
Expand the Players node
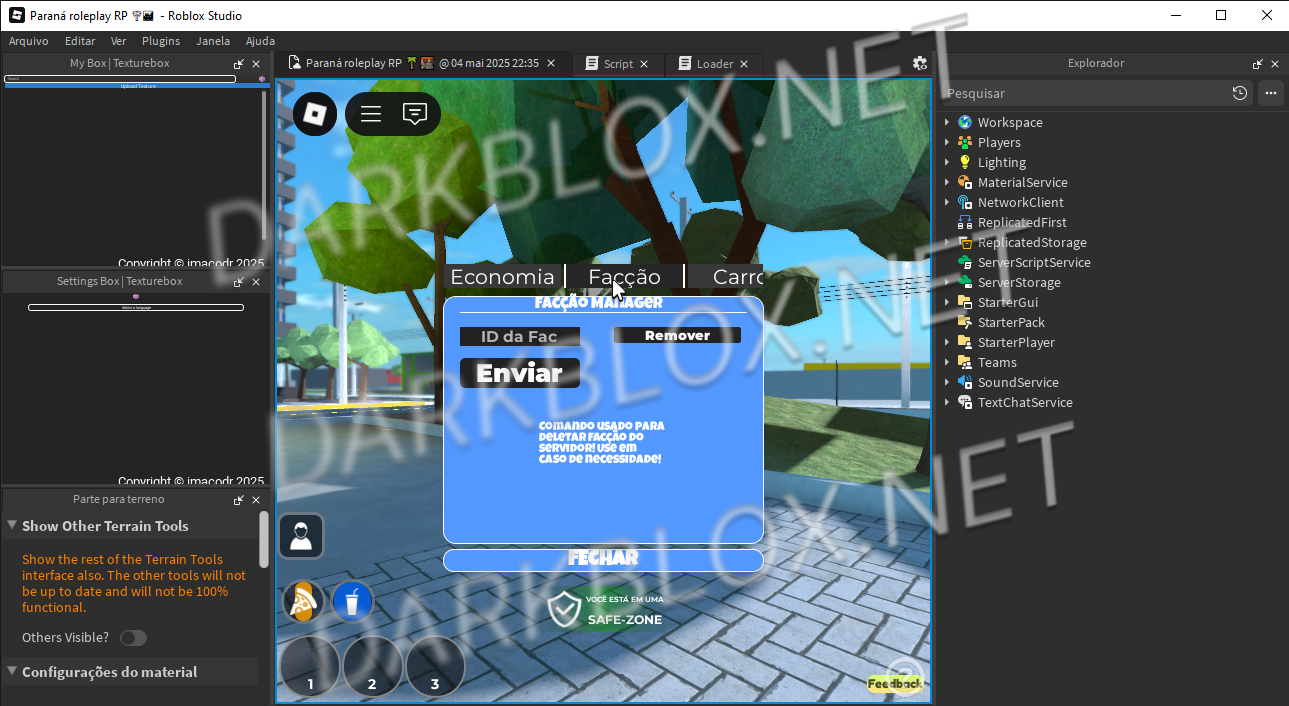point(947,142)
